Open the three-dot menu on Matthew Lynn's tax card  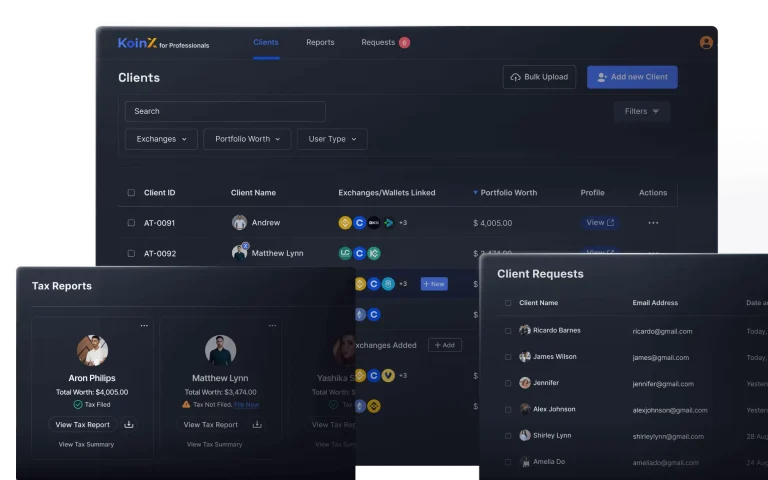pyautogui.click(x=272, y=326)
